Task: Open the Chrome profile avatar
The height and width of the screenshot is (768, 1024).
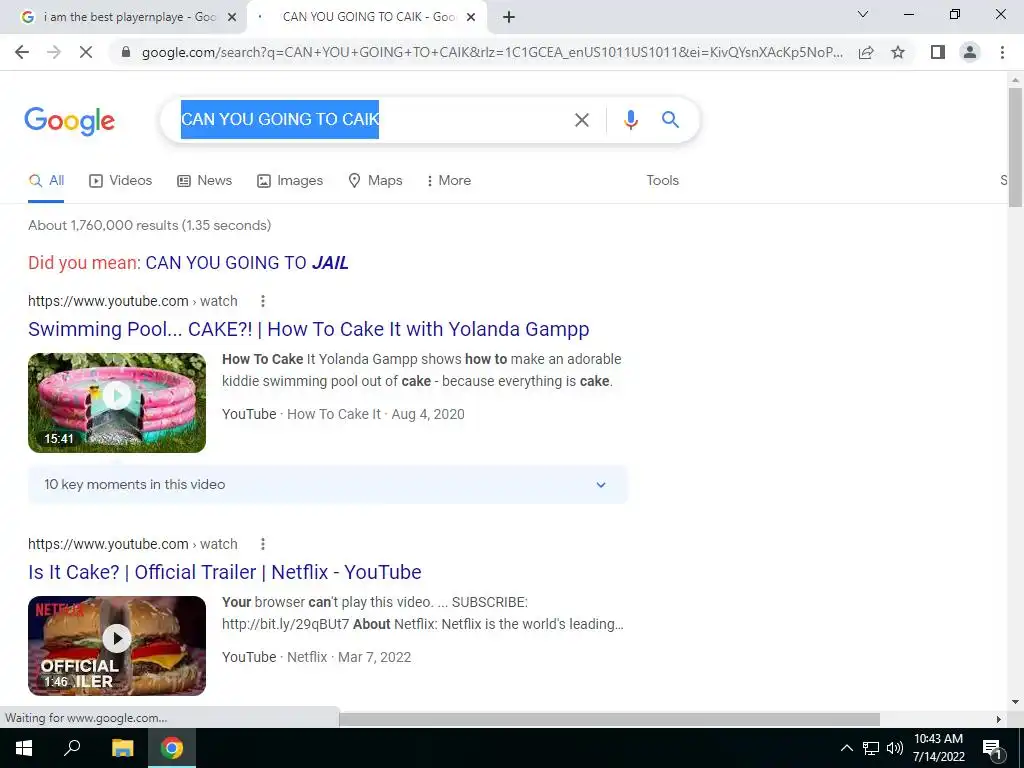Action: [x=970, y=52]
